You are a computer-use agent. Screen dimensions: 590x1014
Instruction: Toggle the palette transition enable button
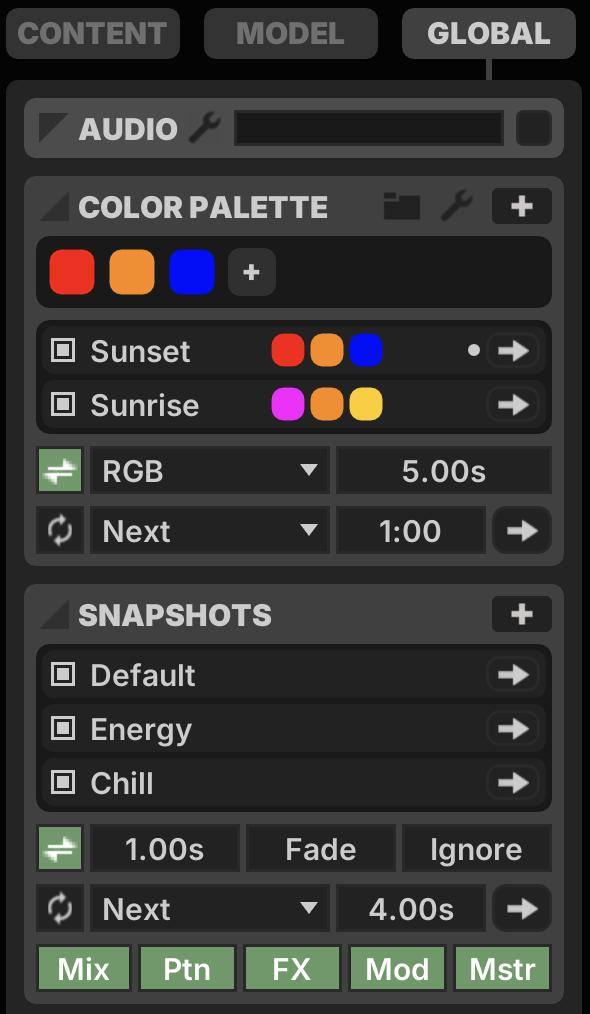tap(60, 470)
